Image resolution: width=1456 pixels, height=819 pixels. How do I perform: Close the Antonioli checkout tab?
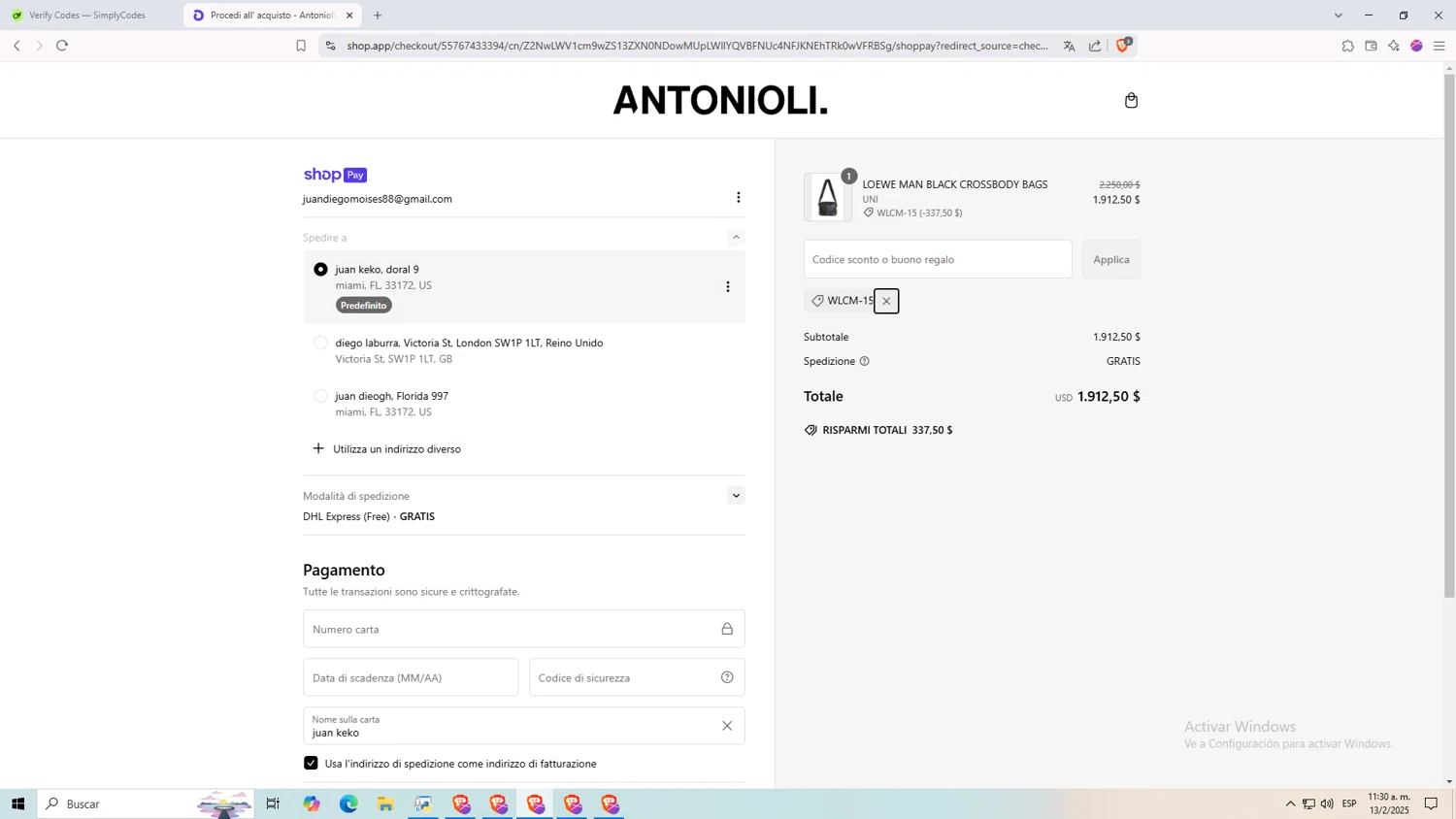[349, 16]
